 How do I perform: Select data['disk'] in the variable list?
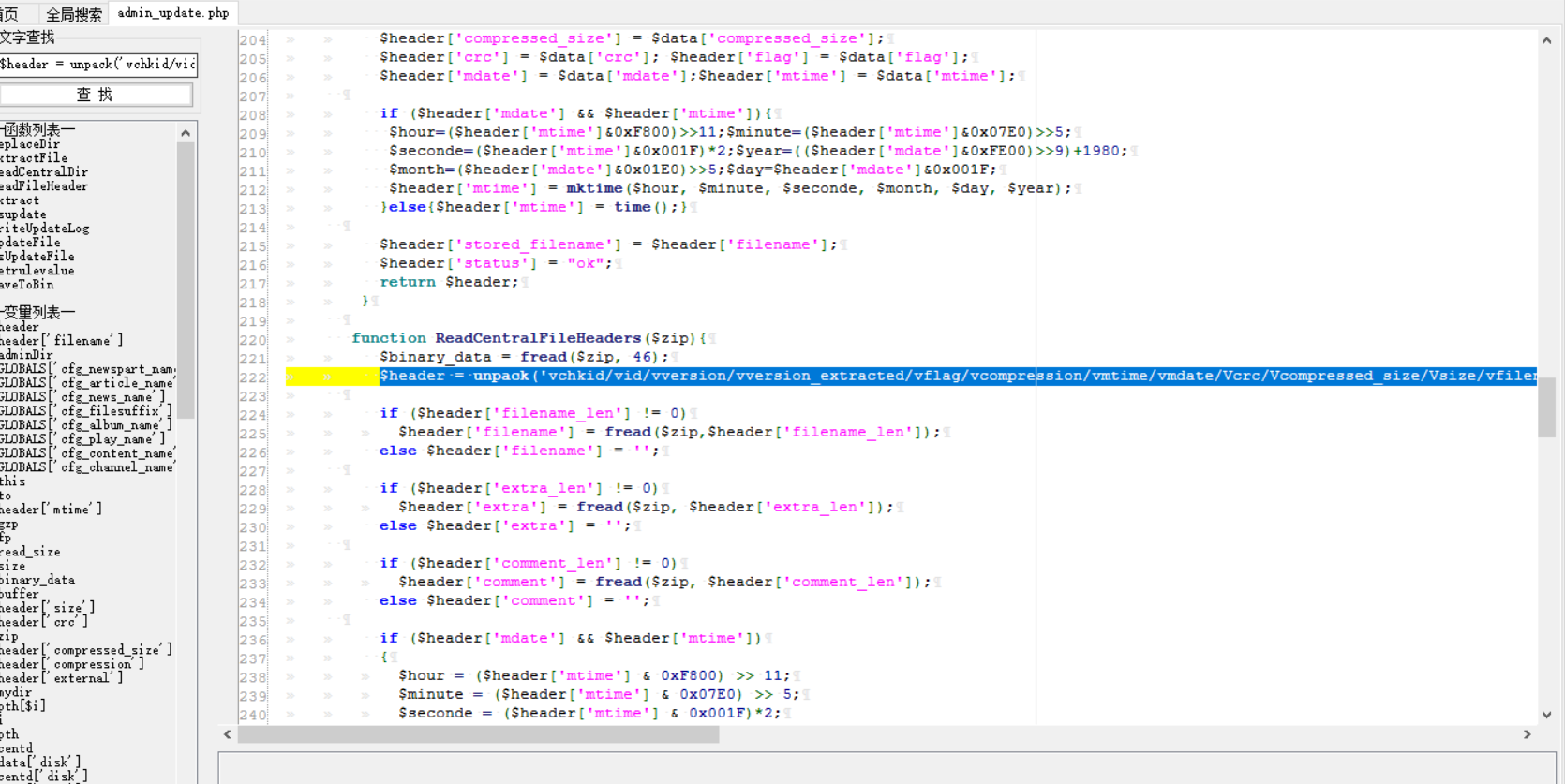40,762
